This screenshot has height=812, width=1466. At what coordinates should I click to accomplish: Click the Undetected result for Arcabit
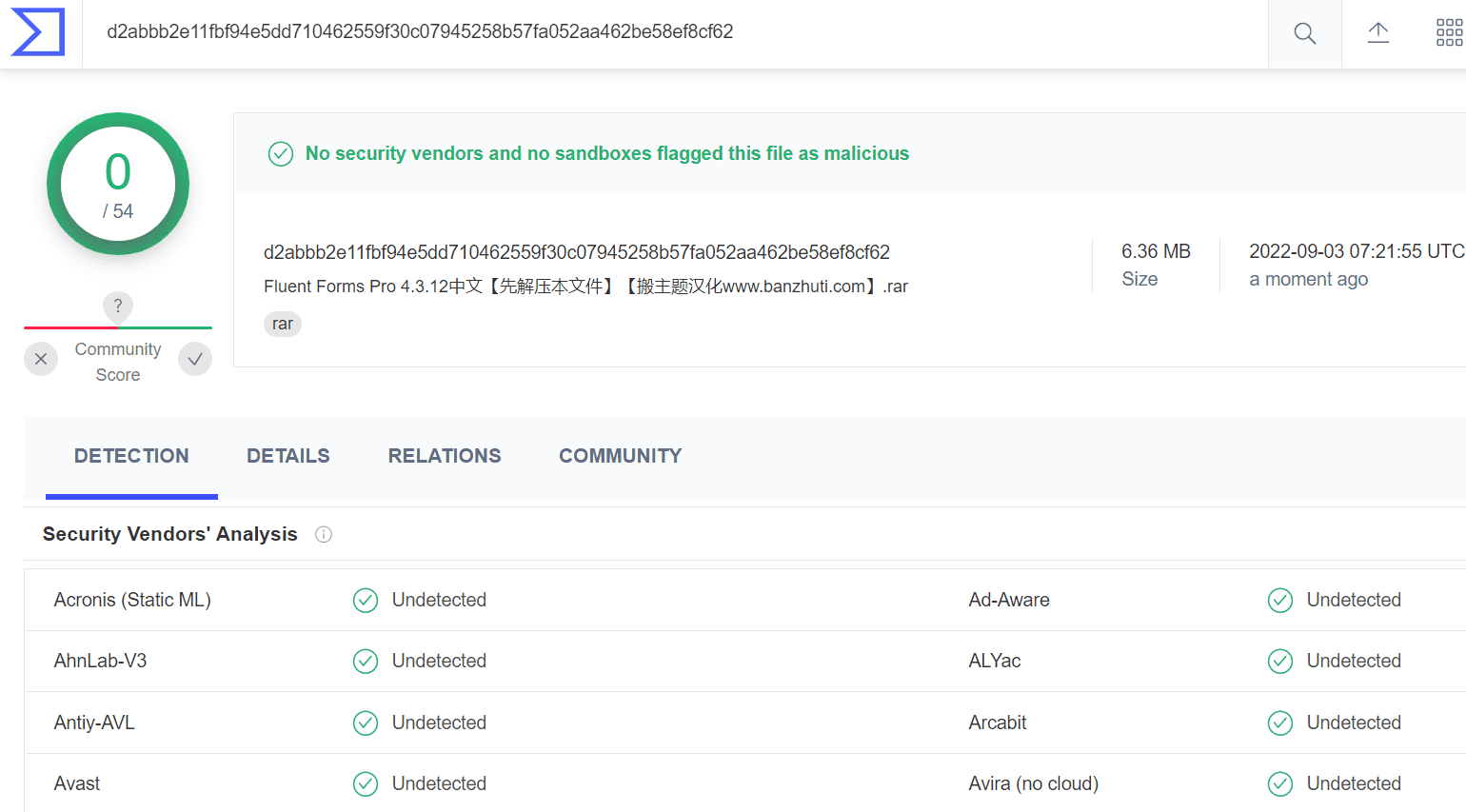[x=1354, y=723]
